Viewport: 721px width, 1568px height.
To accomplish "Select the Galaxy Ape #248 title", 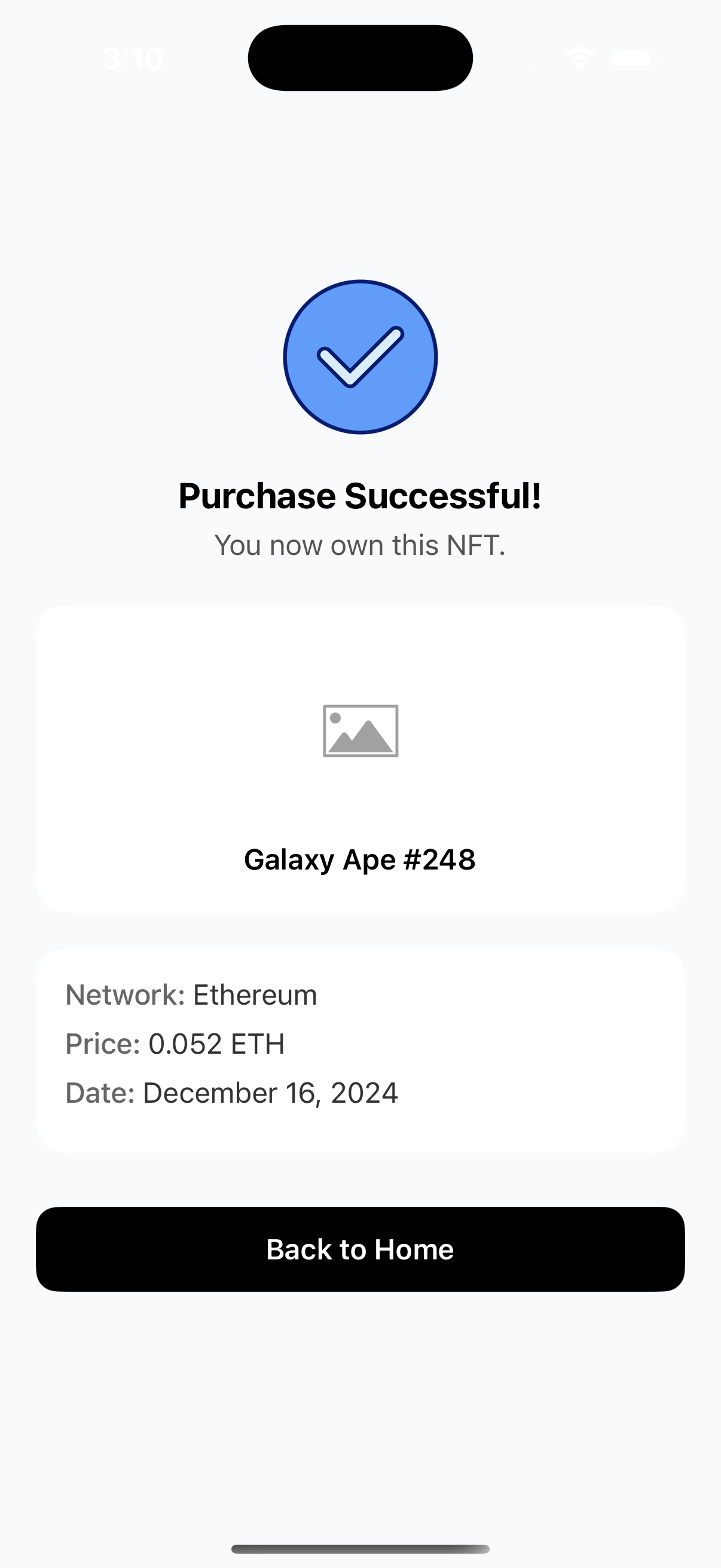I will tap(360, 859).
